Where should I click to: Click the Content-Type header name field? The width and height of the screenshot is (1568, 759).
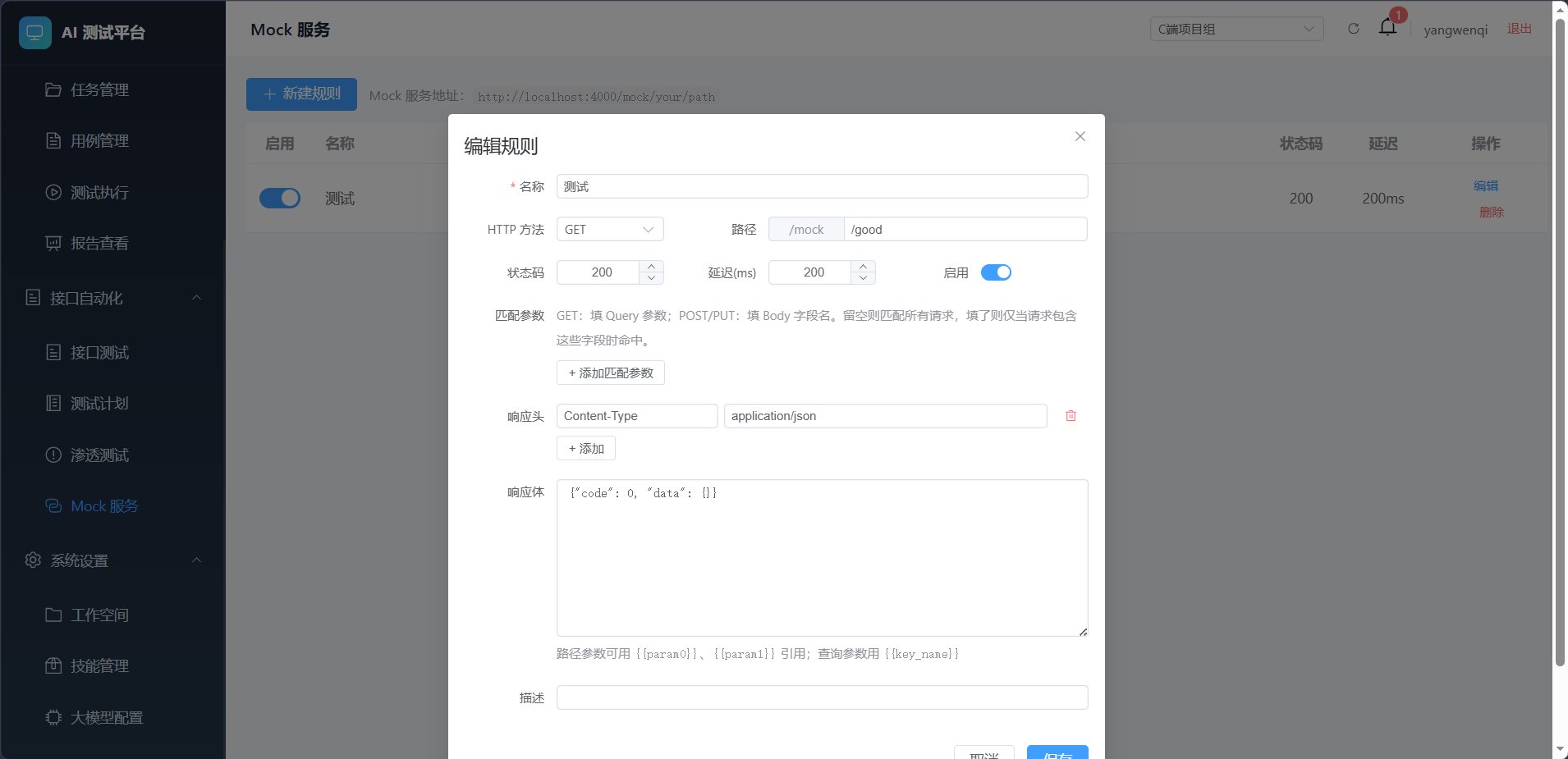(637, 416)
